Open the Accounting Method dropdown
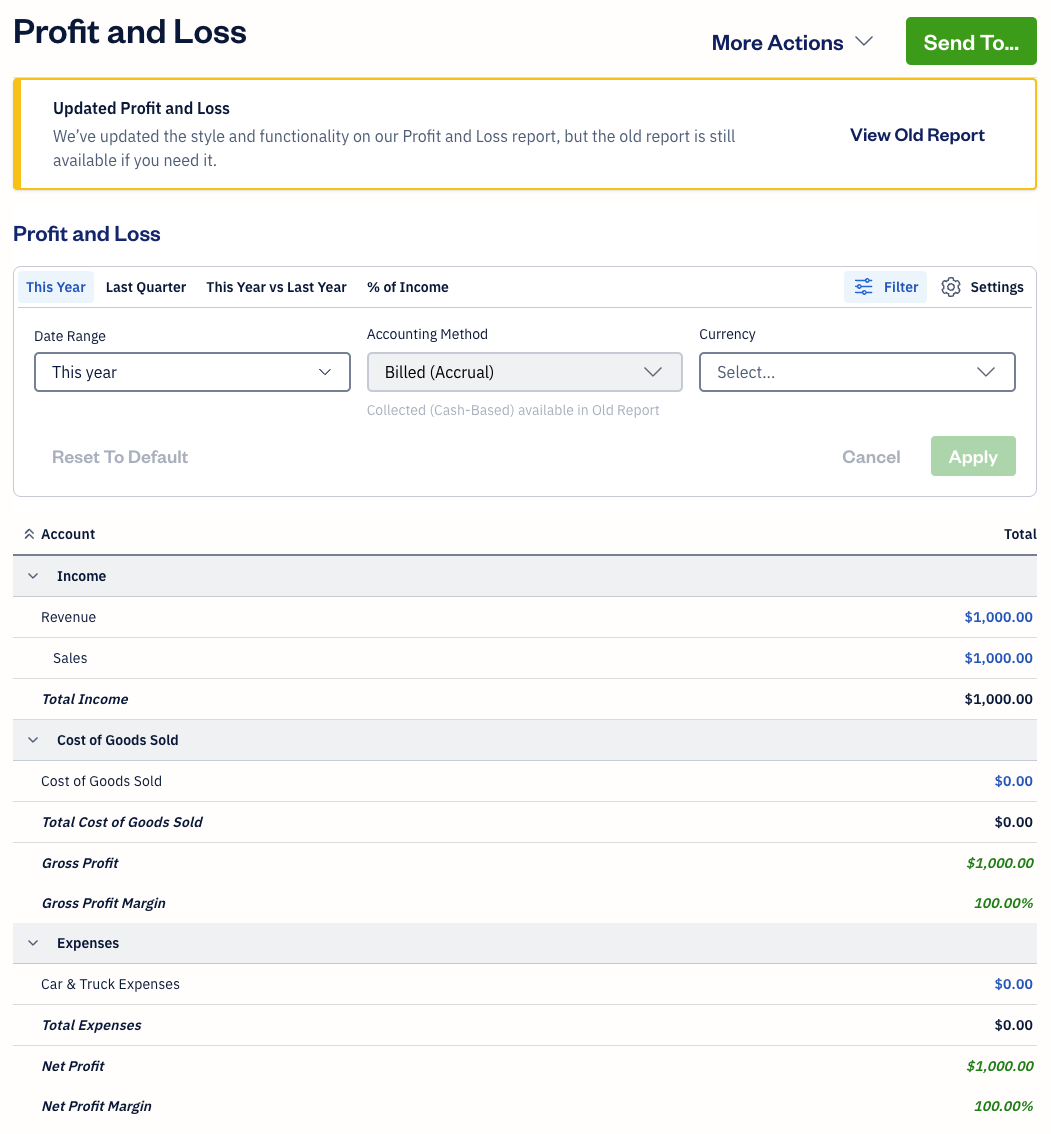Viewport: 1051px width, 1134px height. 524,372
